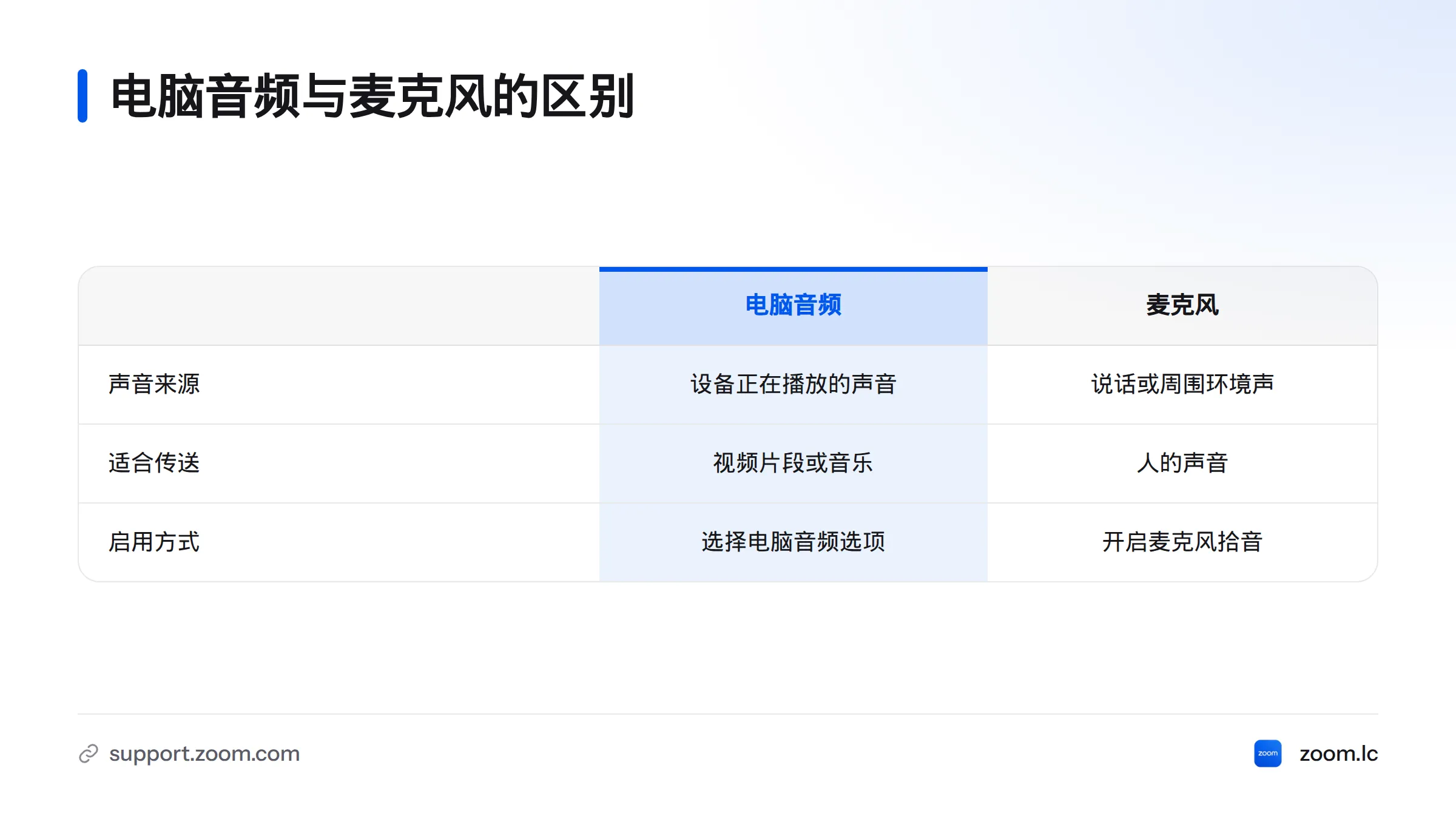Click the 适合传送 row label

coord(154,463)
